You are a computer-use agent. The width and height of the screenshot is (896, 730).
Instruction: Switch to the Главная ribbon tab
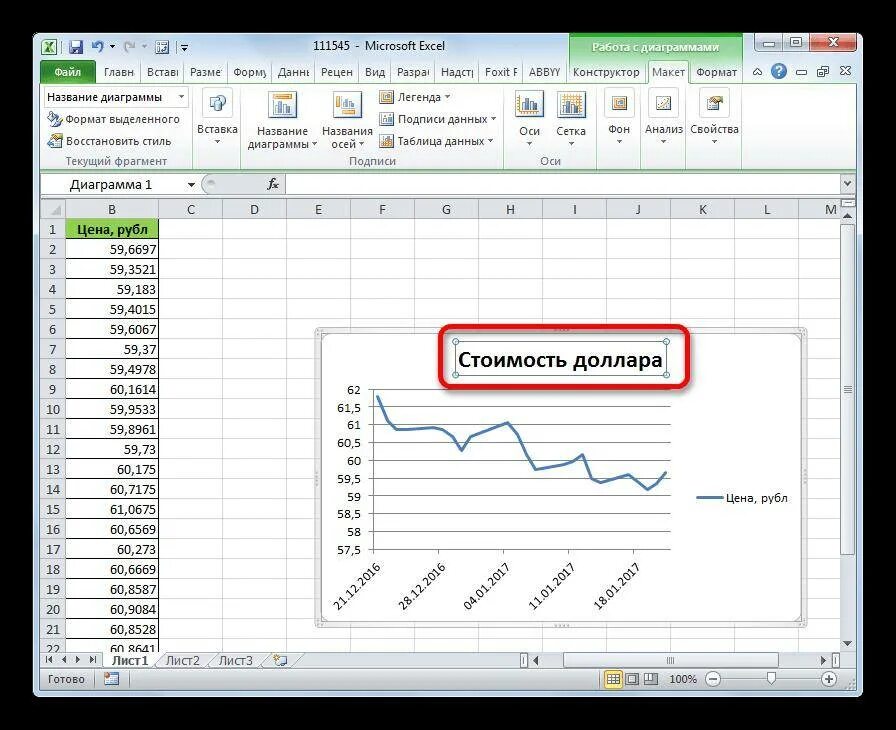(119, 73)
